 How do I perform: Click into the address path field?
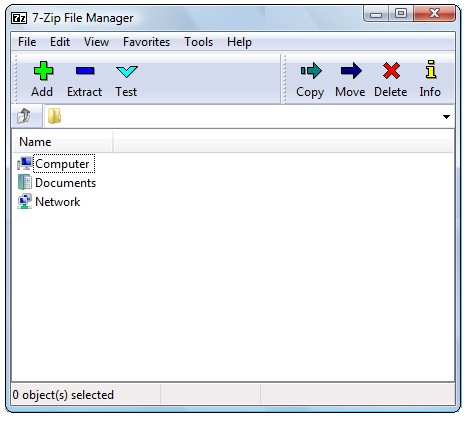249,117
